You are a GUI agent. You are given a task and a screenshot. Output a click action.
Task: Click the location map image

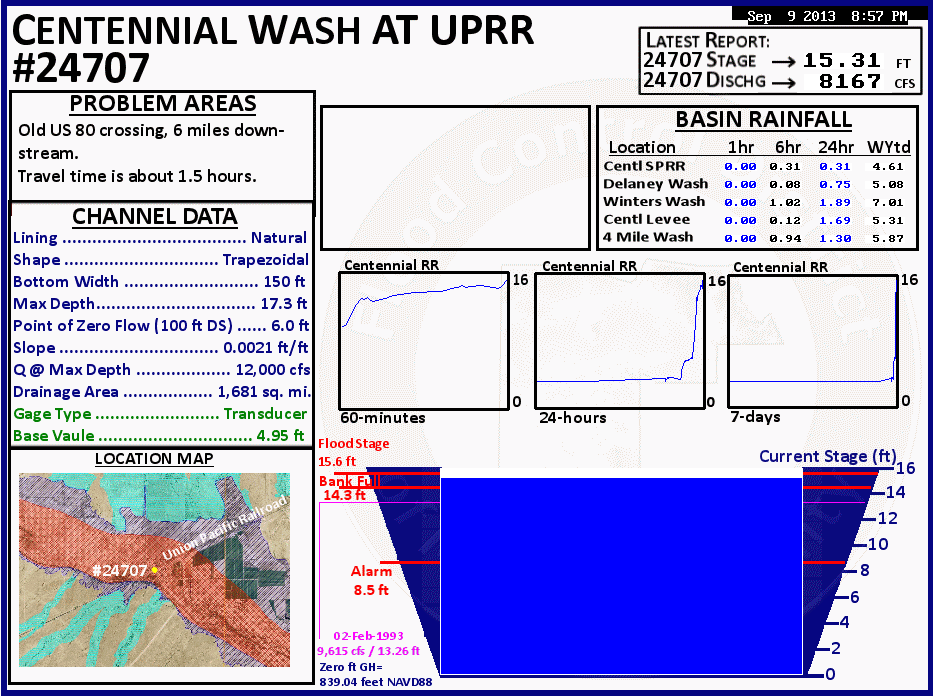click(x=155, y=570)
